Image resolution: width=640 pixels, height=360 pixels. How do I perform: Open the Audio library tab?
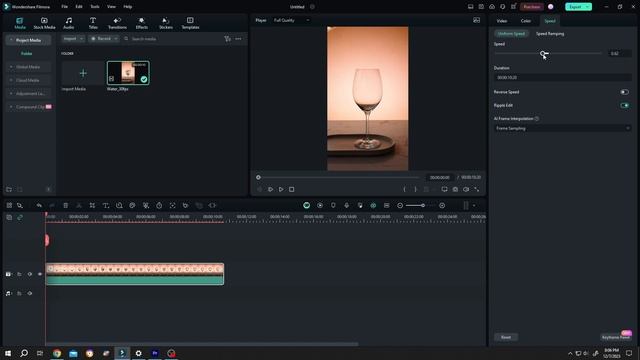point(69,23)
